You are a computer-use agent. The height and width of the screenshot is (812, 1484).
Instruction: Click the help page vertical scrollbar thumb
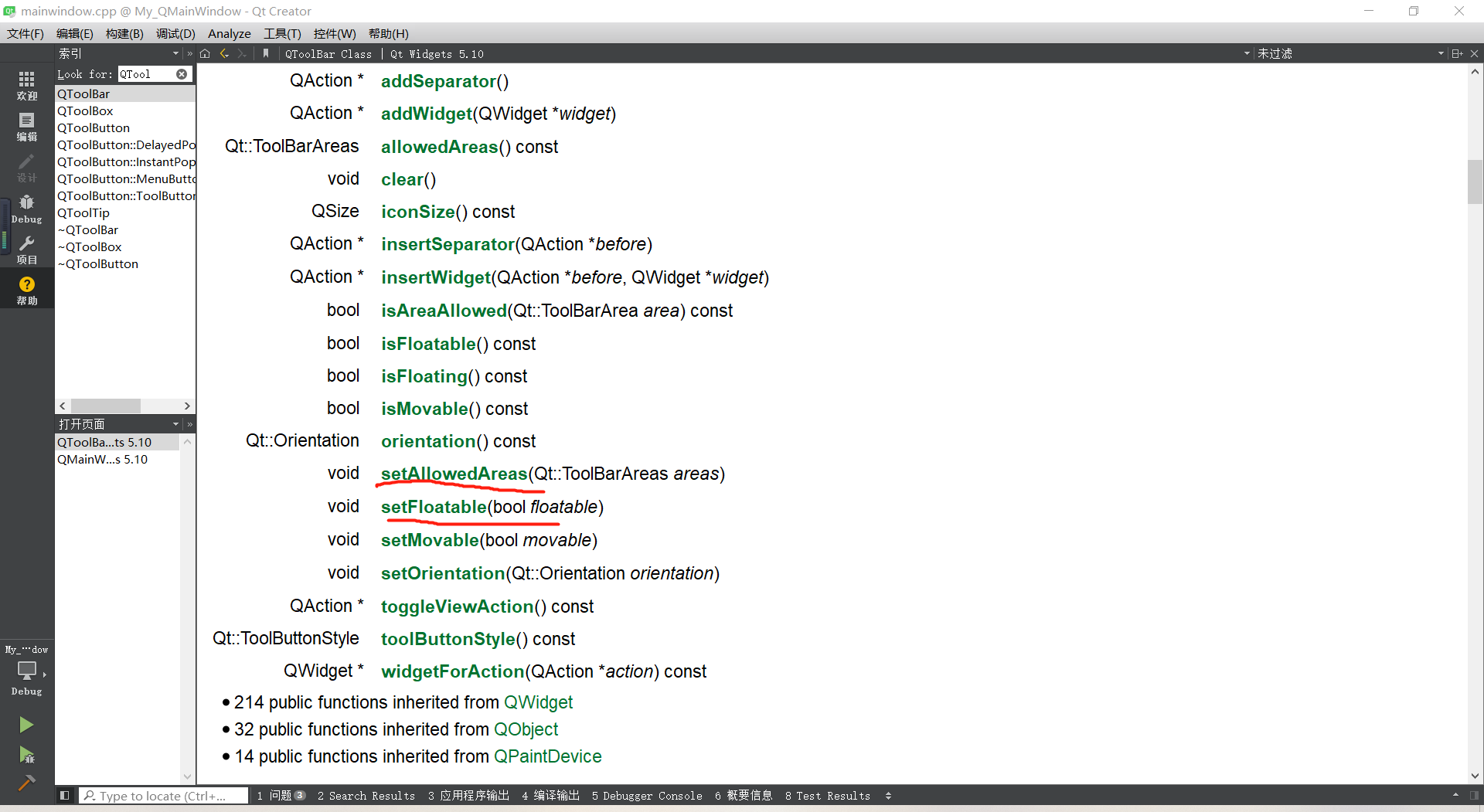[1475, 182]
